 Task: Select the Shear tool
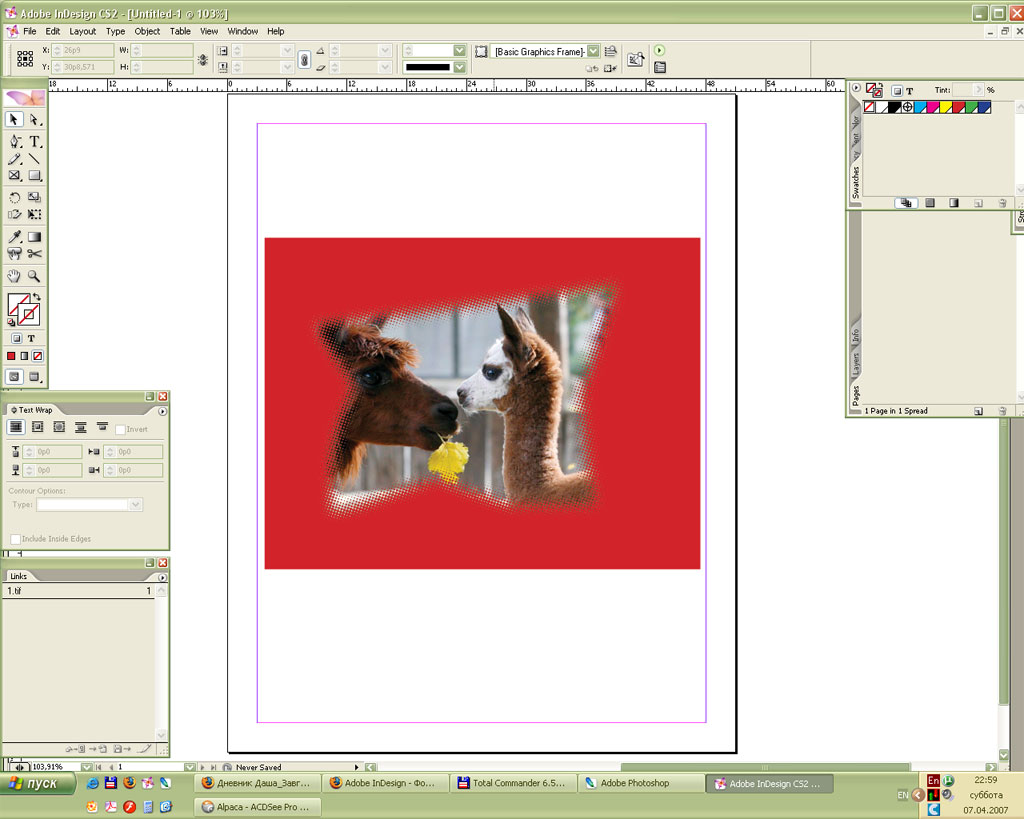pyautogui.click(x=14, y=214)
